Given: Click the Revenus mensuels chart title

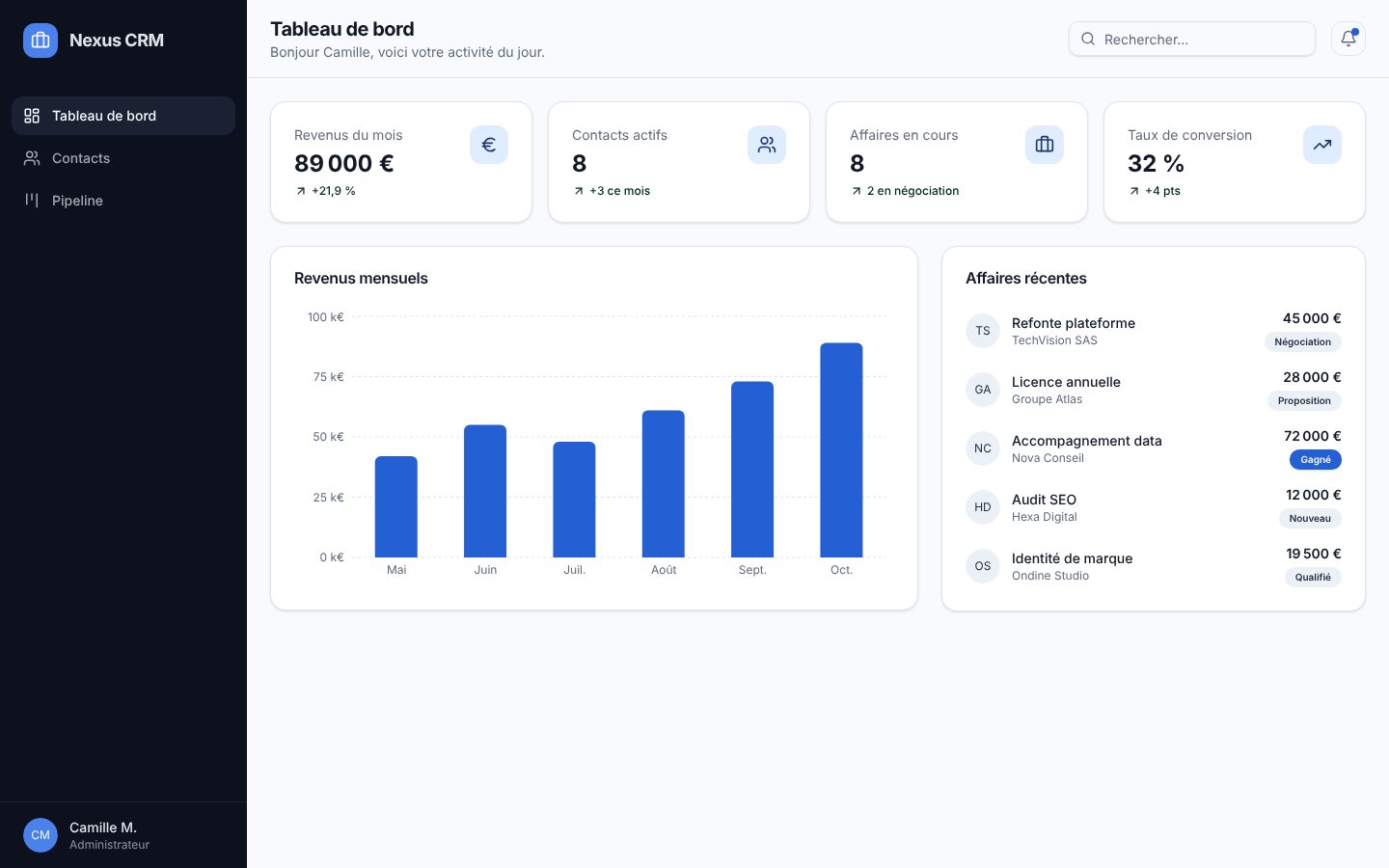Looking at the screenshot, I should 361,278.
